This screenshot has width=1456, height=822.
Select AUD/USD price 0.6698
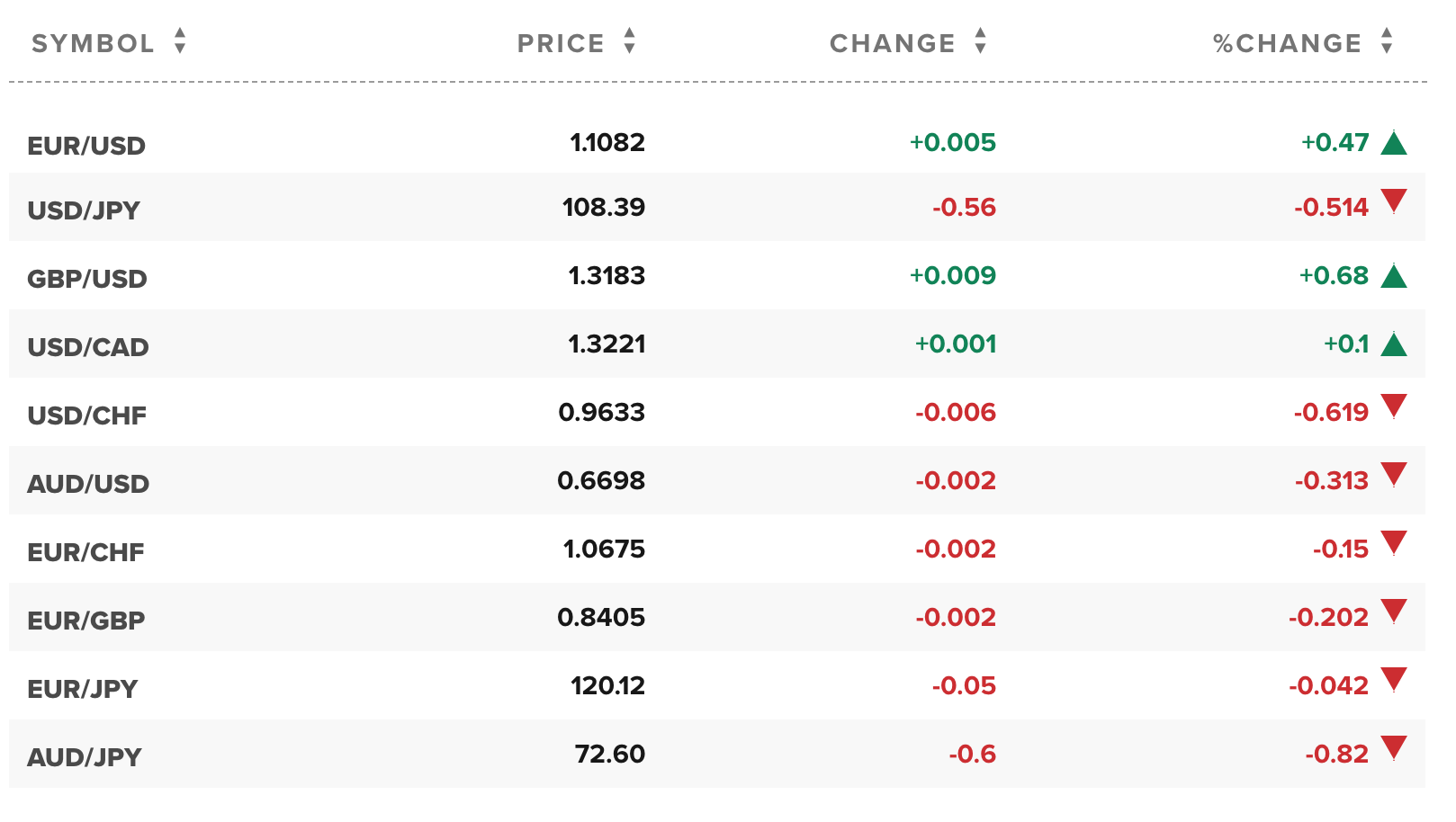tap(601, 480)
